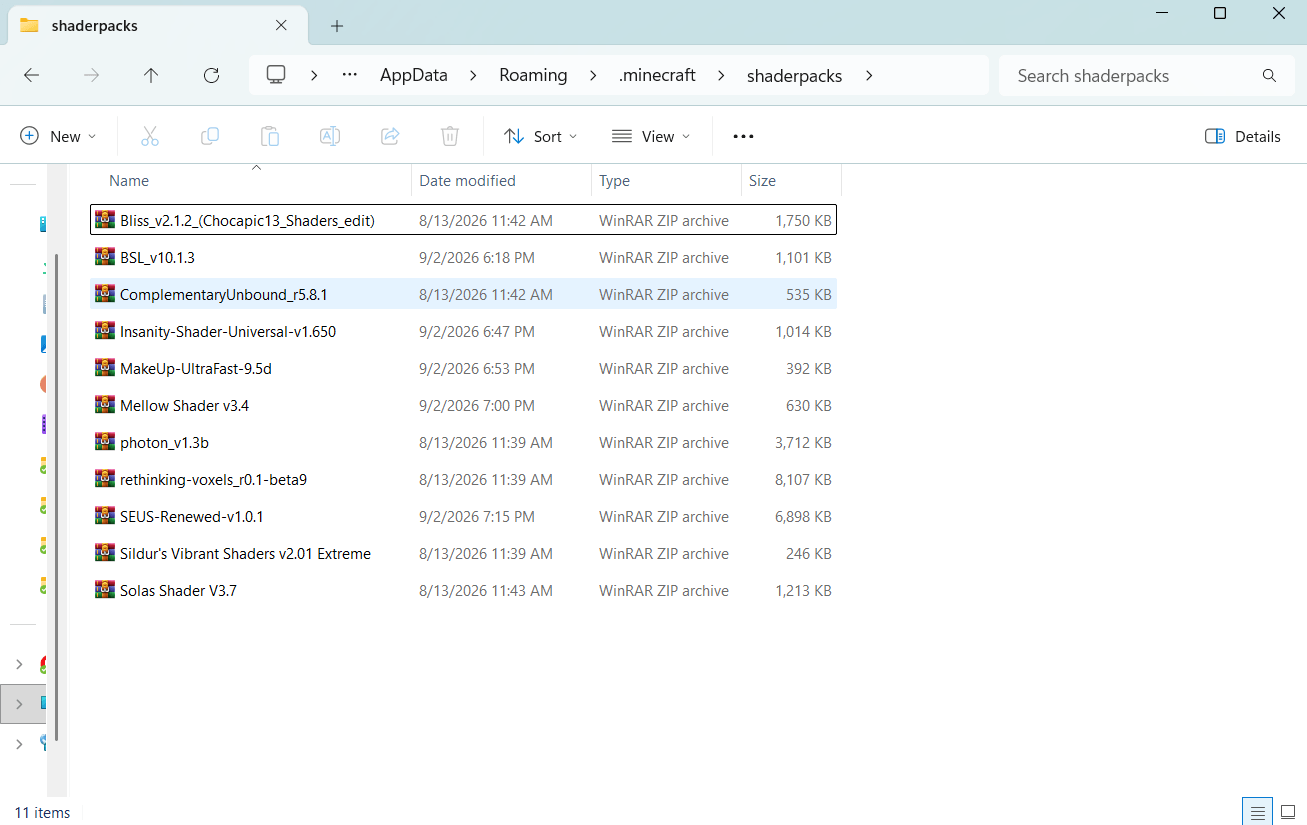The width and height of the screenshot is (1307, 825).
Task: Select Insanity-Shader-Universal-v1.650 file
Action: coord(463,331)
